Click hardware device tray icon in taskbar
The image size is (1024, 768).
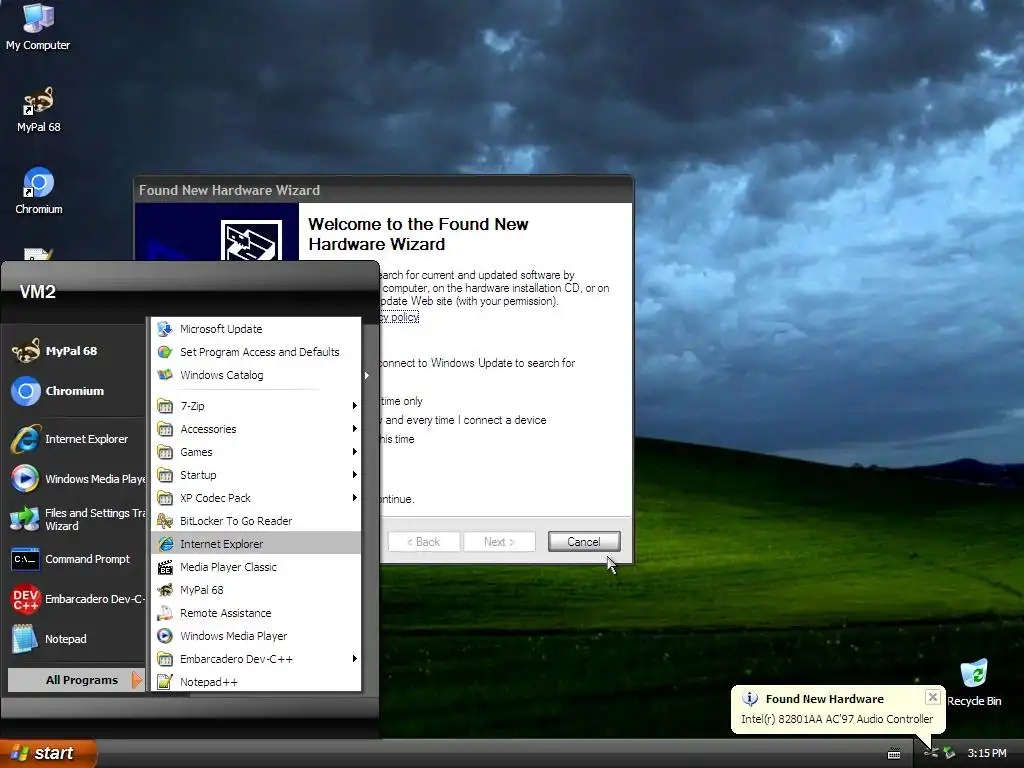931,753
